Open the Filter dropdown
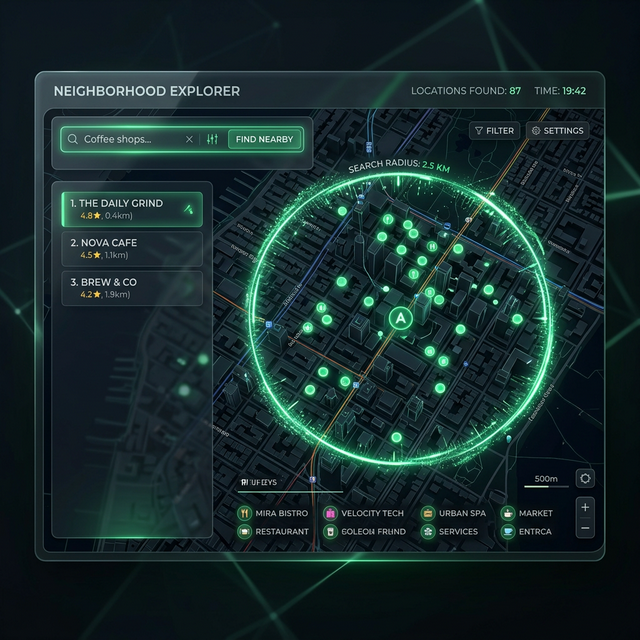The height and width of the screenshot is (640, 640). pyautogui.click(x=494, y=130)
